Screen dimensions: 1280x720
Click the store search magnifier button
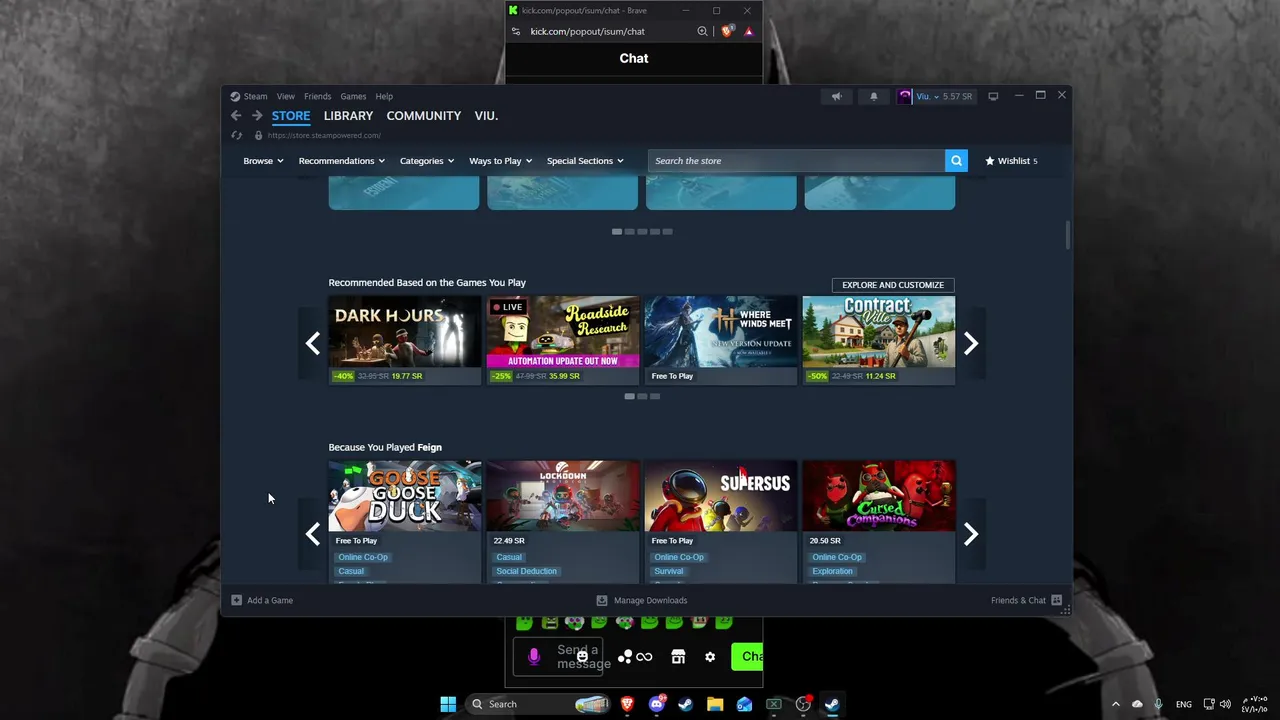pos(956,161)
